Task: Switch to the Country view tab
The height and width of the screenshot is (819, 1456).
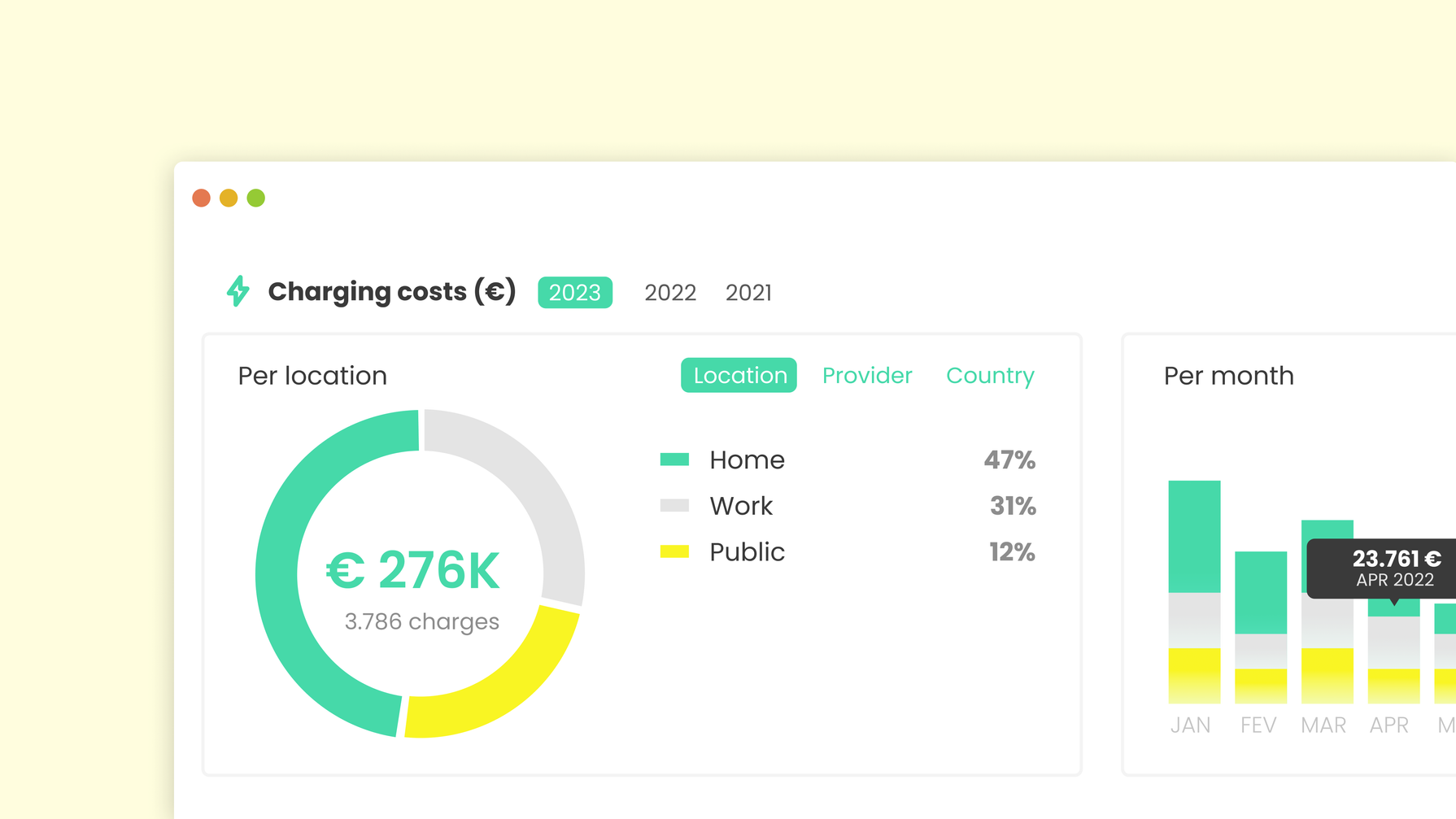Action: [x=990, y=376]
